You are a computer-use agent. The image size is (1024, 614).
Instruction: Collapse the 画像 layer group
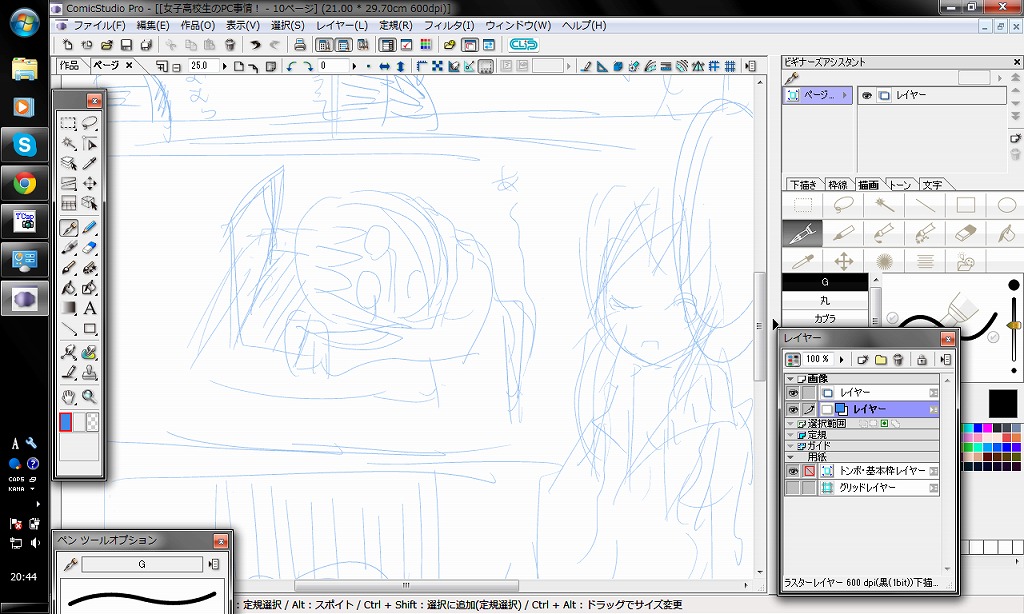click(791, 379)
